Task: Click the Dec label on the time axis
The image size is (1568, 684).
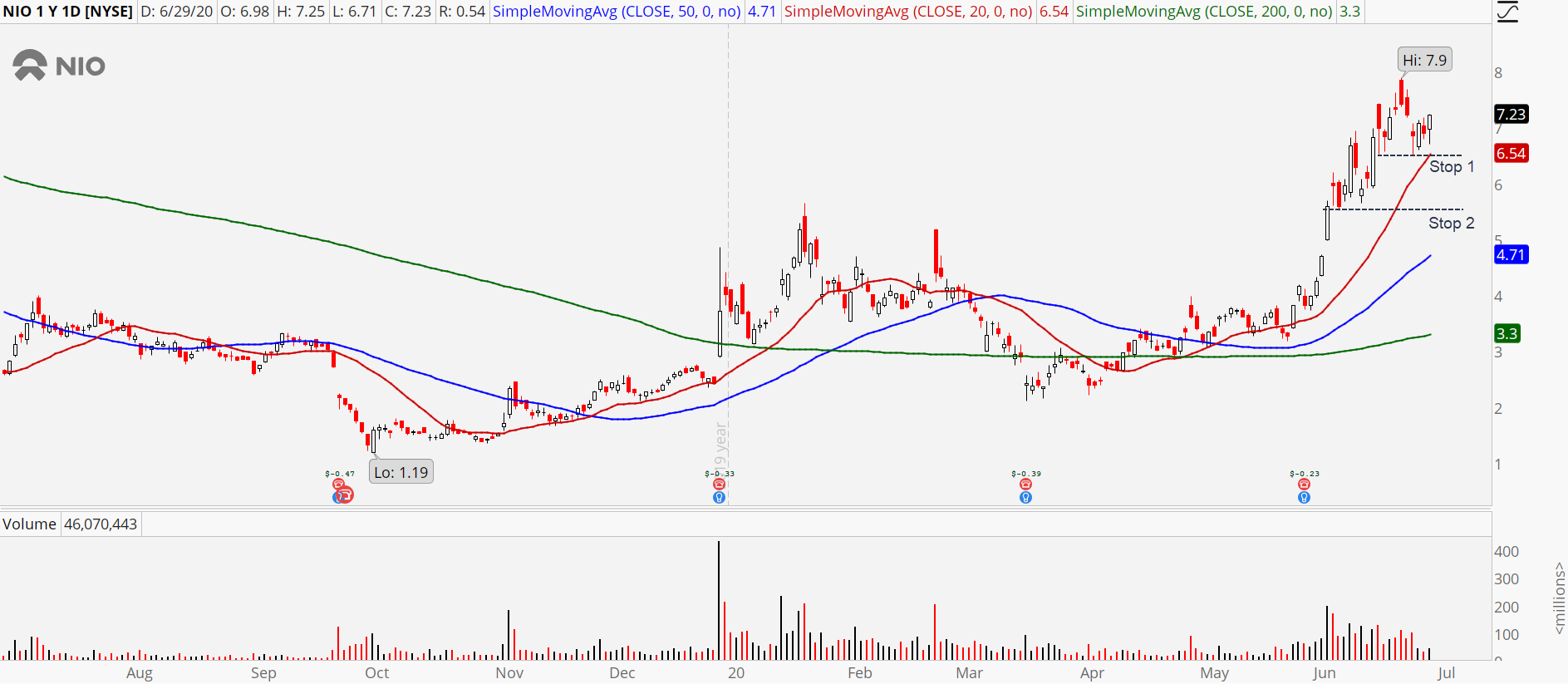Action: pyautogui.click(x=622, y=672)
